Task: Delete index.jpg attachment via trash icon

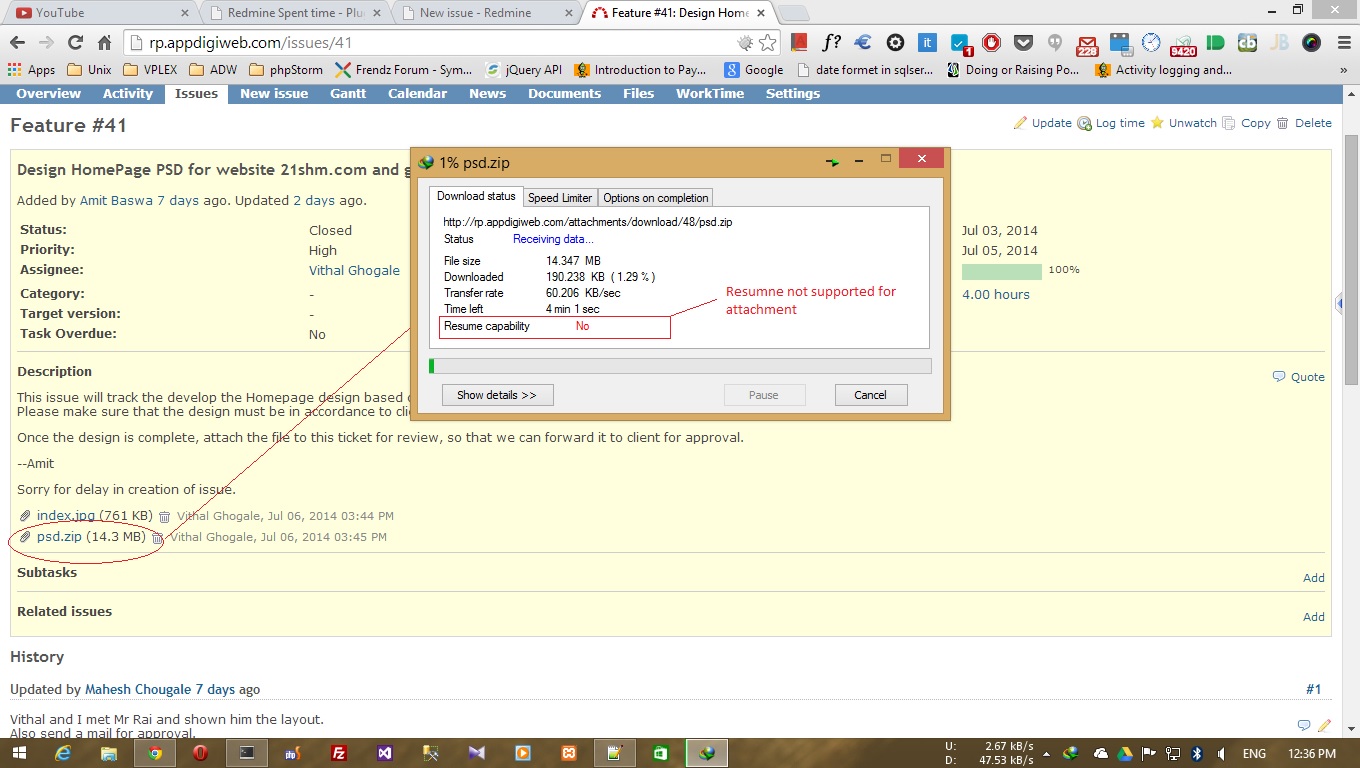Action: 164,517
